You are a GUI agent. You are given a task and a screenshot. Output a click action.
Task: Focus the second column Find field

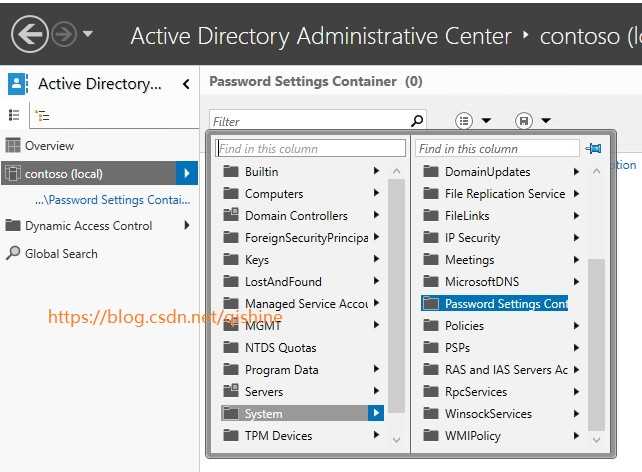pos(497,149)
